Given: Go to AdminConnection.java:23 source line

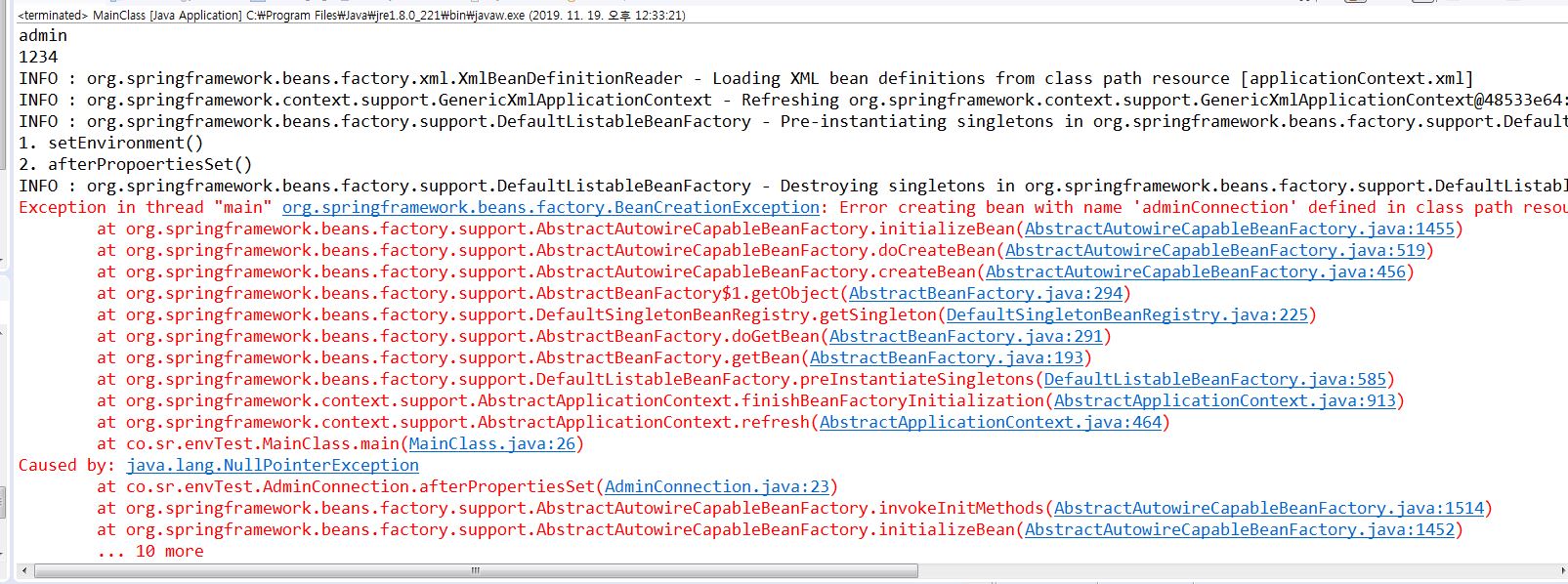Looking at the screenshot, I should tap(717, 486).
